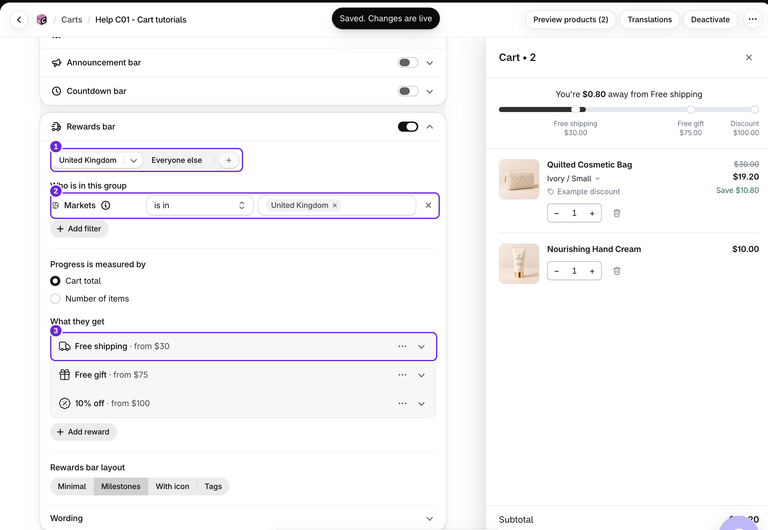Viewport: 768px width, 530px height.
Task: Add a new group with the plus icon
Action: (229, 160)
